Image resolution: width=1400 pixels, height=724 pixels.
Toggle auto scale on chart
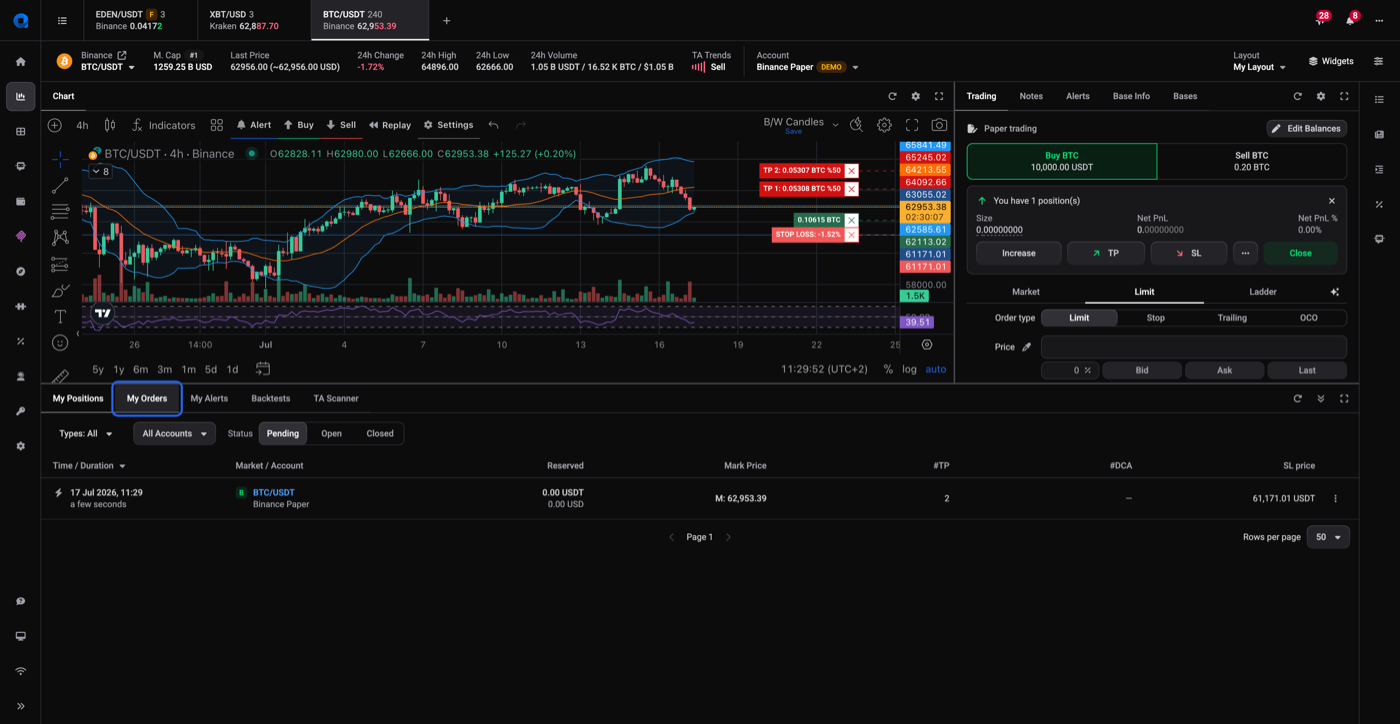point(936,369)
